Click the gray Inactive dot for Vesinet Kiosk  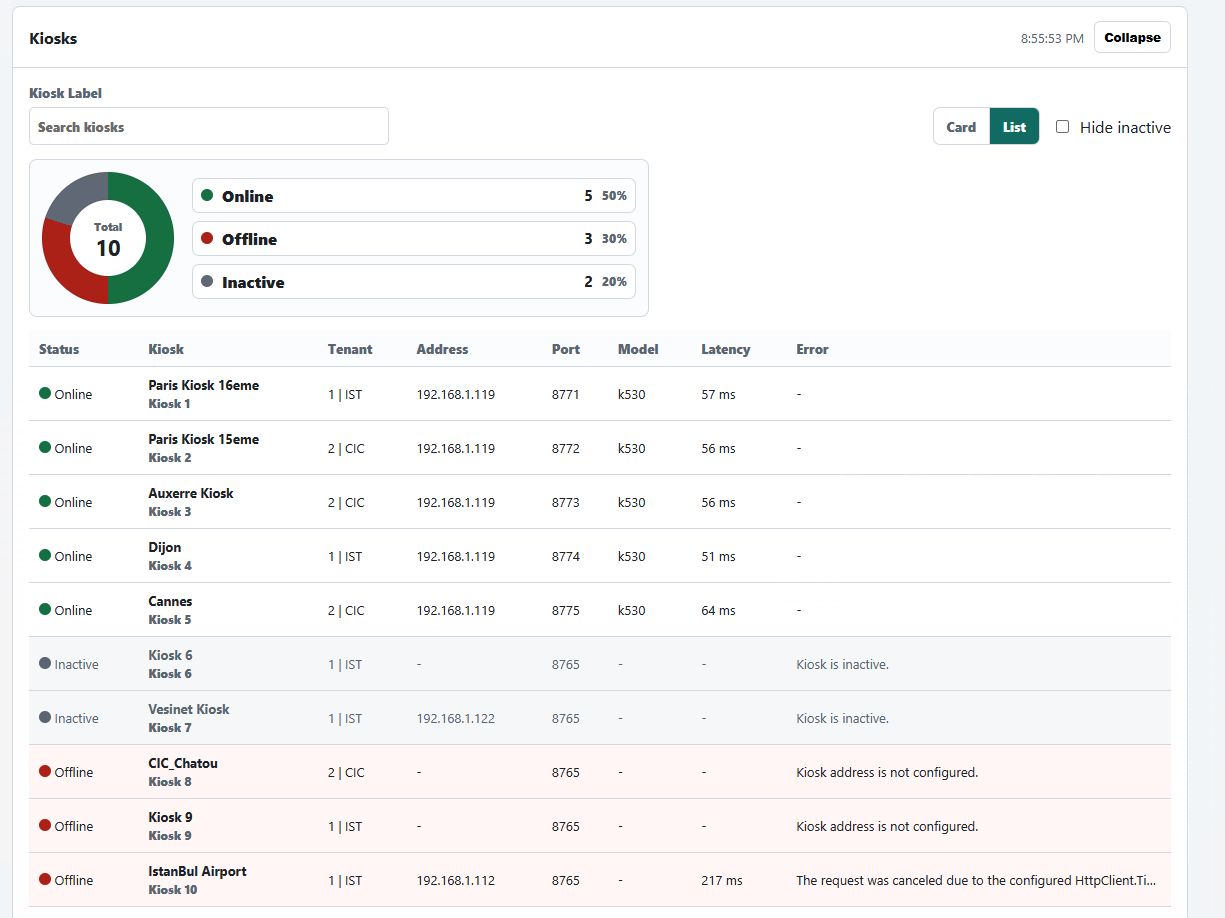click(x=45, y=718)
